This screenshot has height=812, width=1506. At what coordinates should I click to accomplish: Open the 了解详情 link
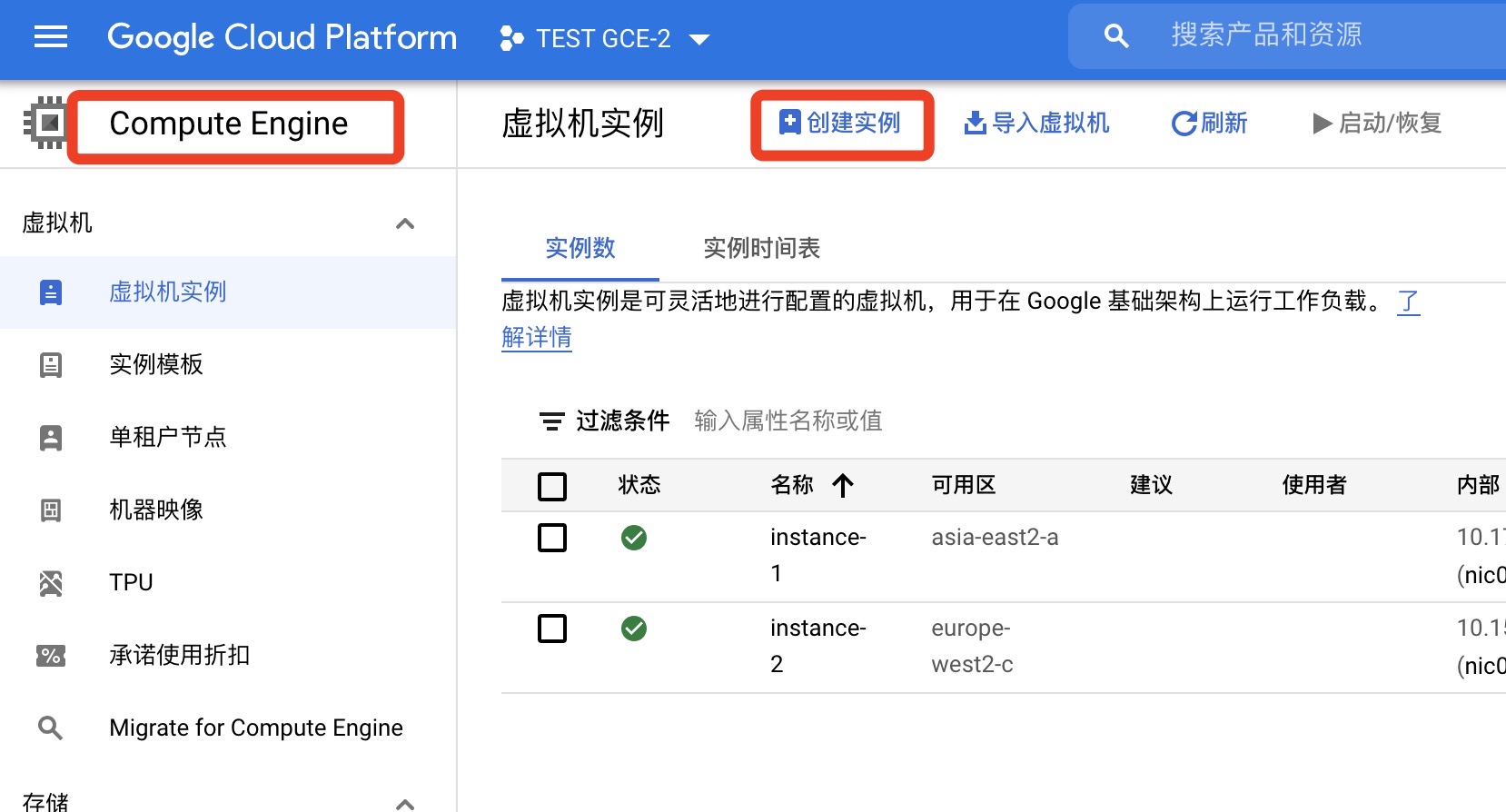tap(537, 338)
